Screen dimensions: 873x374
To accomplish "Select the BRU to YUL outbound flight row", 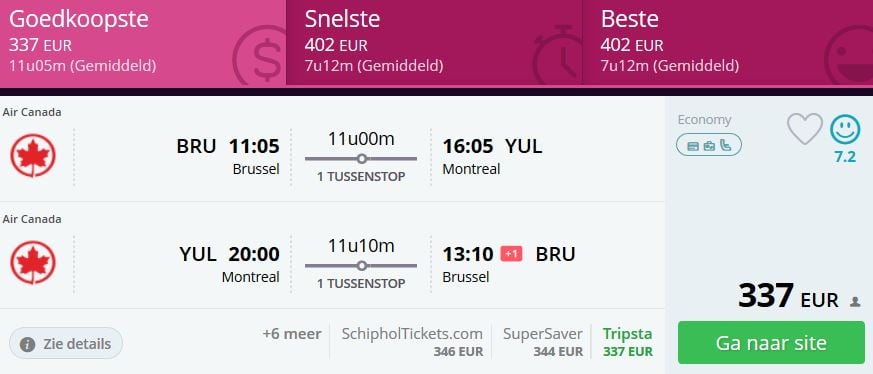I will click(333, 149).
